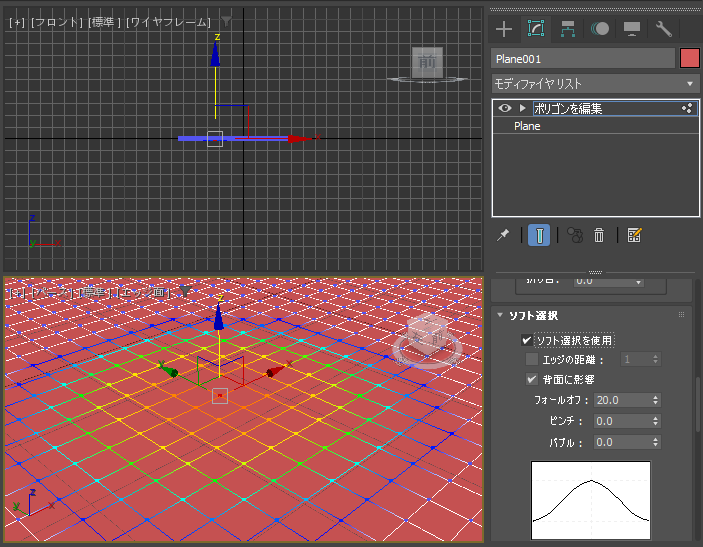Click the フォールオフ spinner arrows
Viewport: 703px width, 547px height.
(655, 400)
